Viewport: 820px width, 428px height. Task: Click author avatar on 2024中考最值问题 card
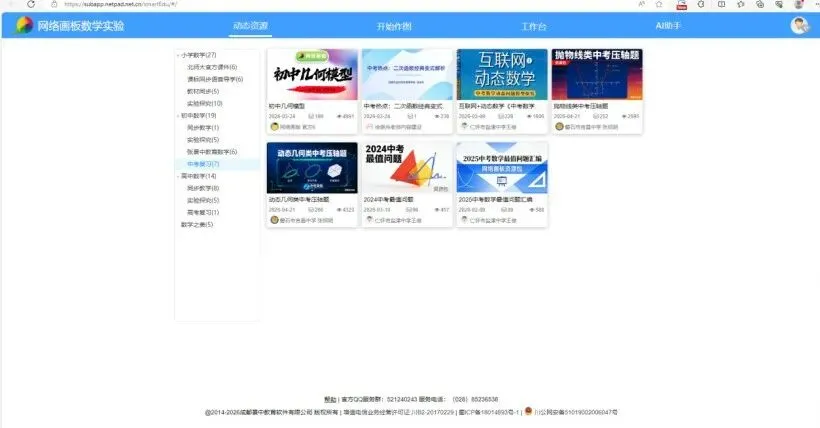point(369,220)
